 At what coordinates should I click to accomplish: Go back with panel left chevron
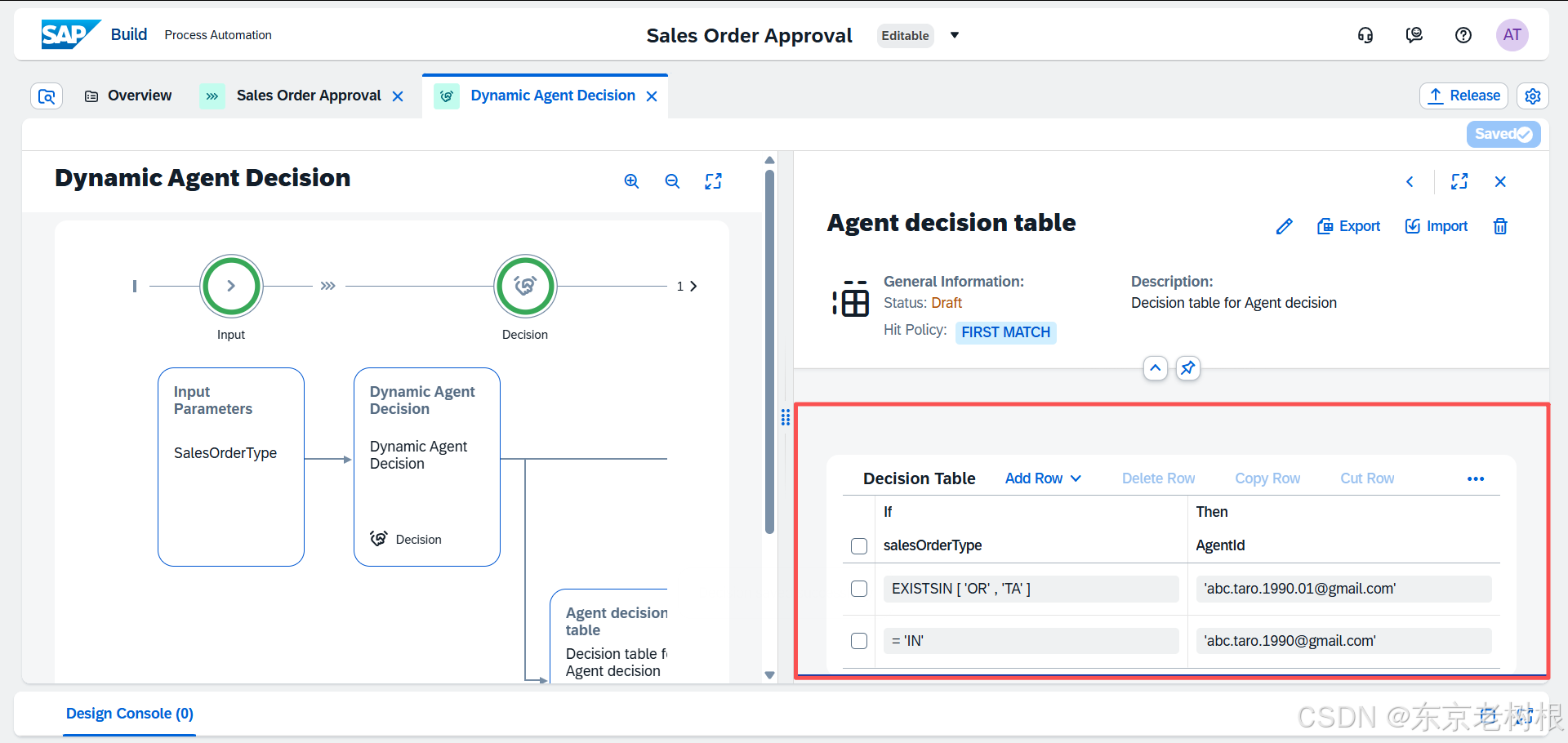click(x=1410, y=181)
